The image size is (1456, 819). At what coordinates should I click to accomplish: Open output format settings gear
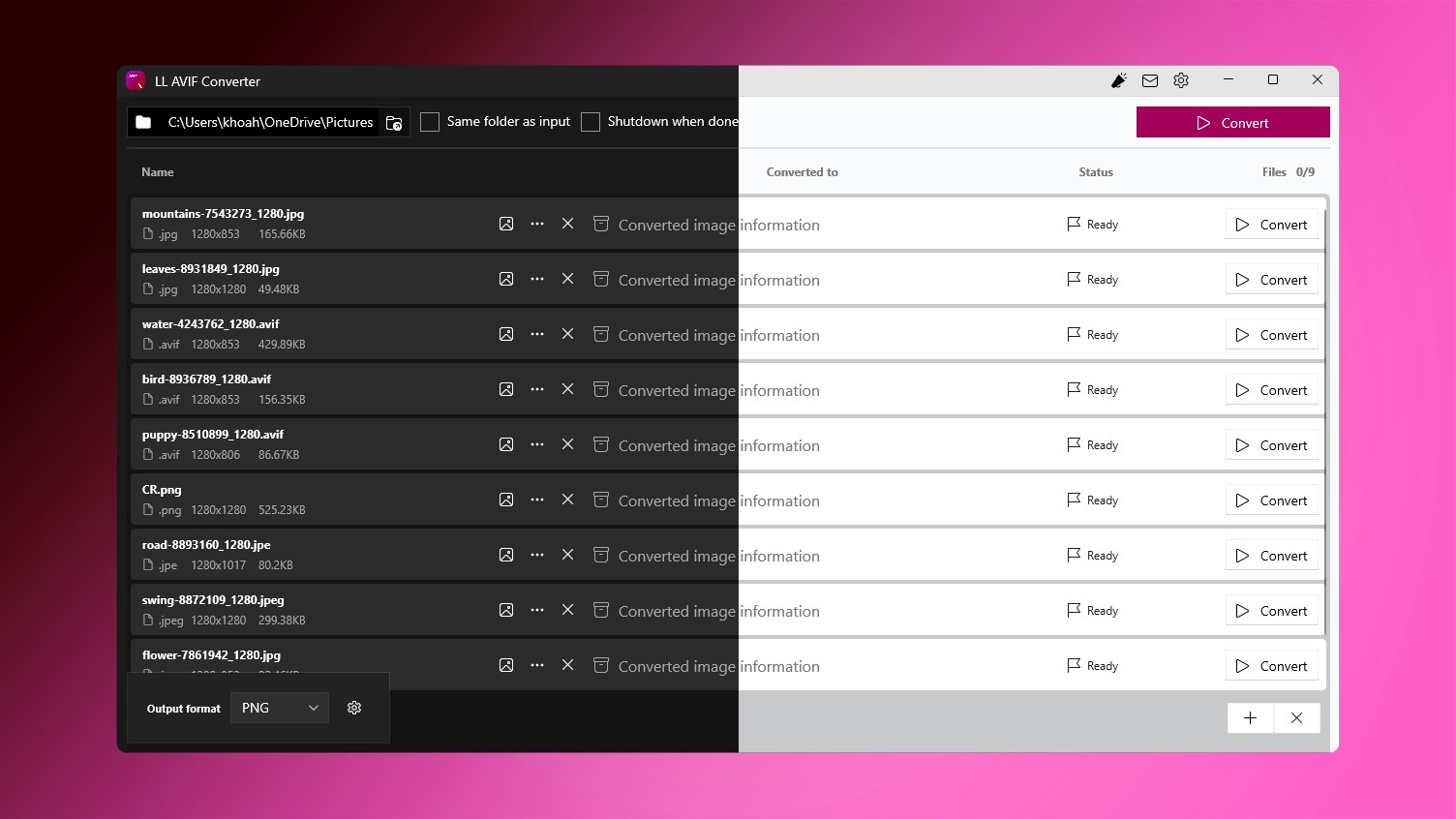point(354,708)
